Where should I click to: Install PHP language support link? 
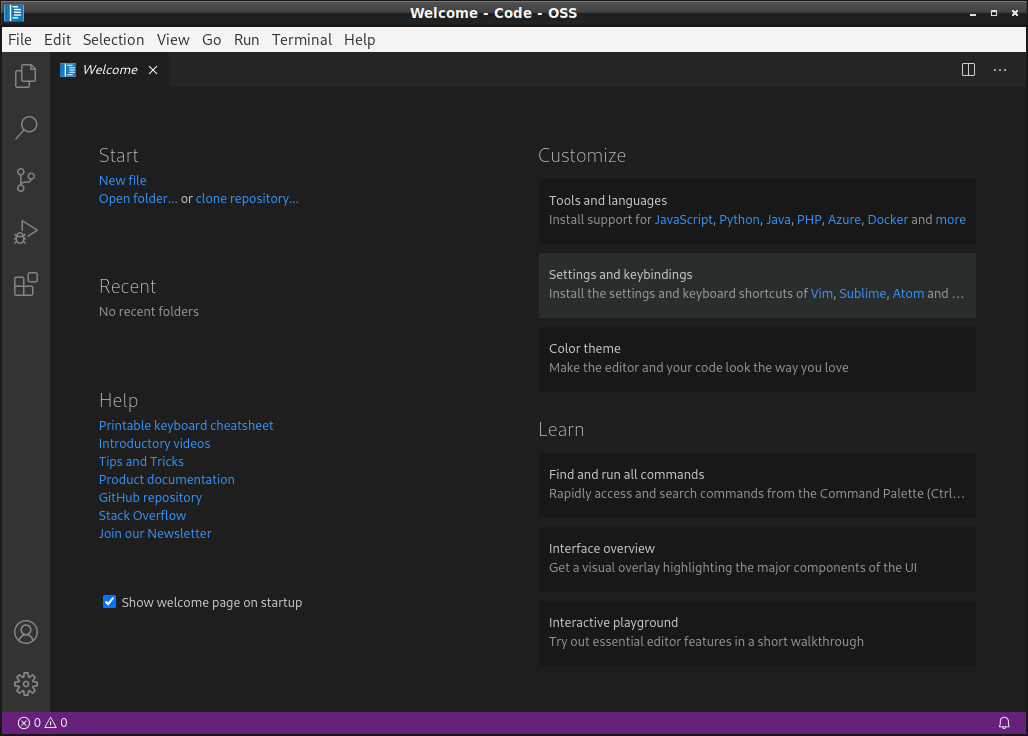[x=809, y=220]
